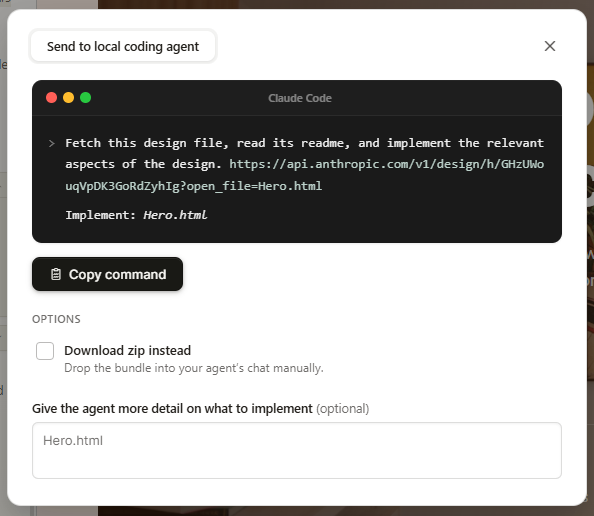Click the Copy command button

pos(108,274)
